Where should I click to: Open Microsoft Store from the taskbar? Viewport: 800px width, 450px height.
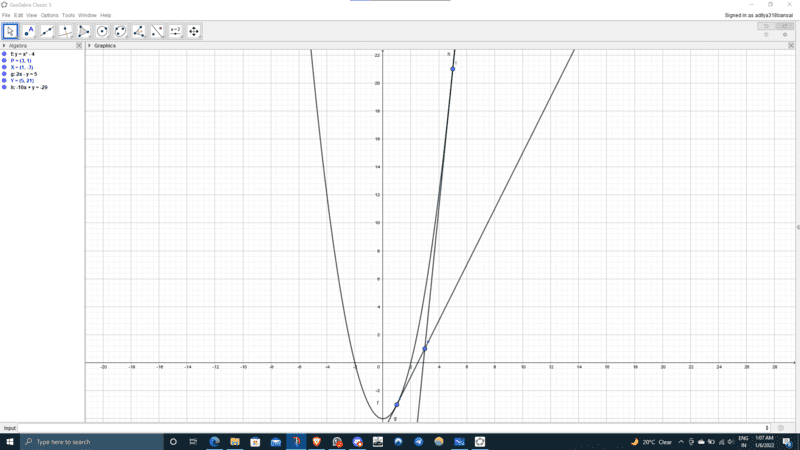[255, 442]
